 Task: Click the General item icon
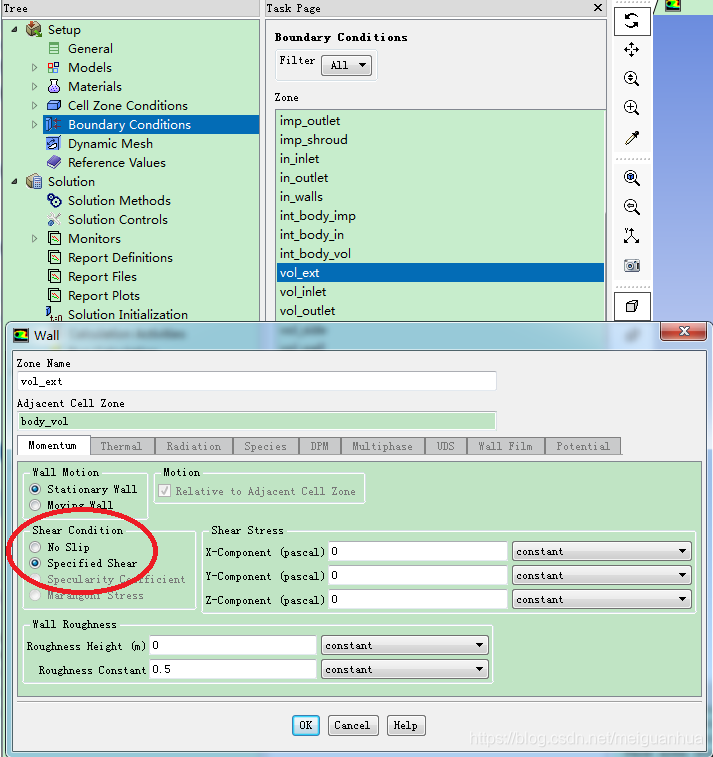(54, 48)
